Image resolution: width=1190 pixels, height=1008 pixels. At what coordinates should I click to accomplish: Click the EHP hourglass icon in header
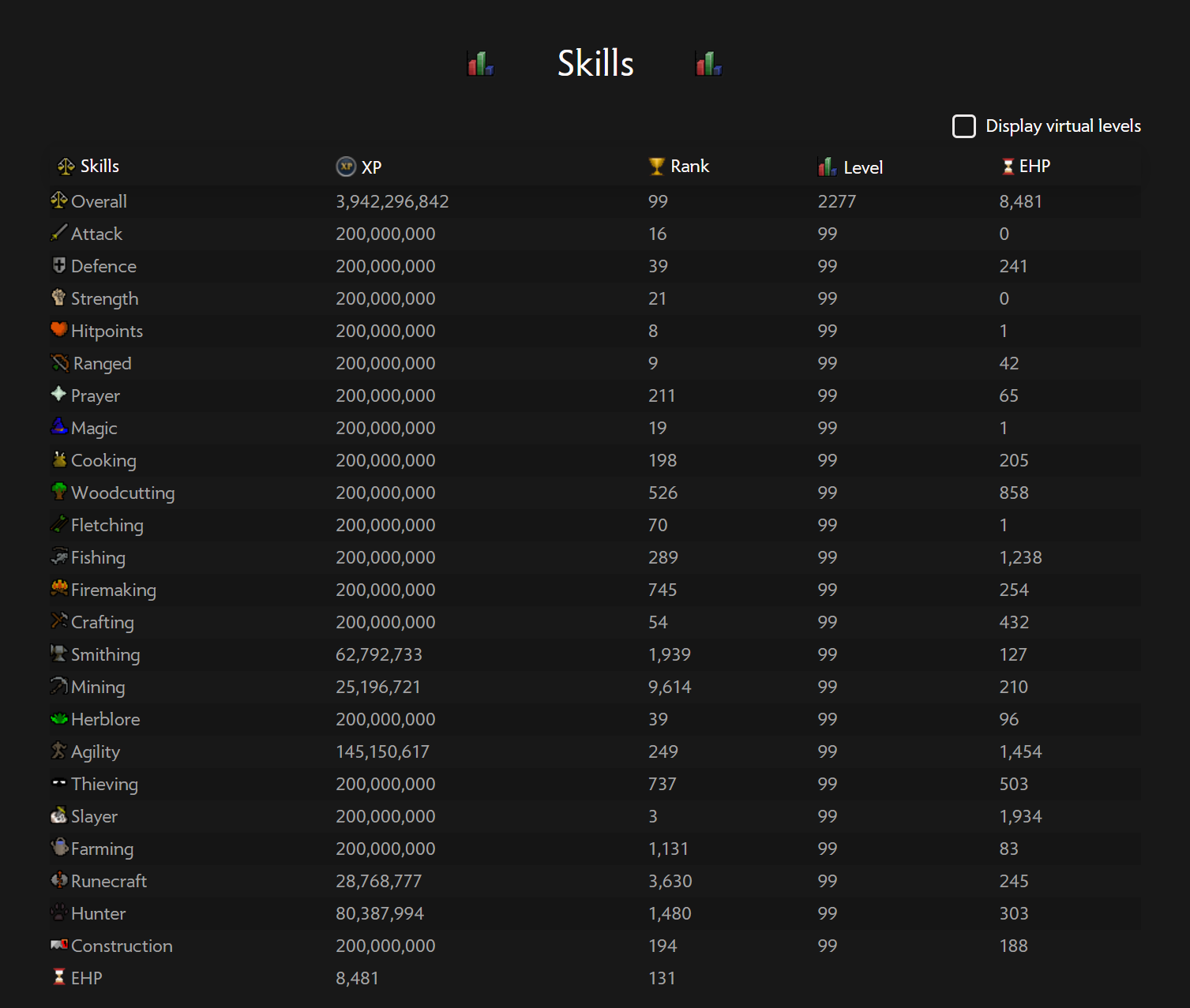(x=1008, y=167)
